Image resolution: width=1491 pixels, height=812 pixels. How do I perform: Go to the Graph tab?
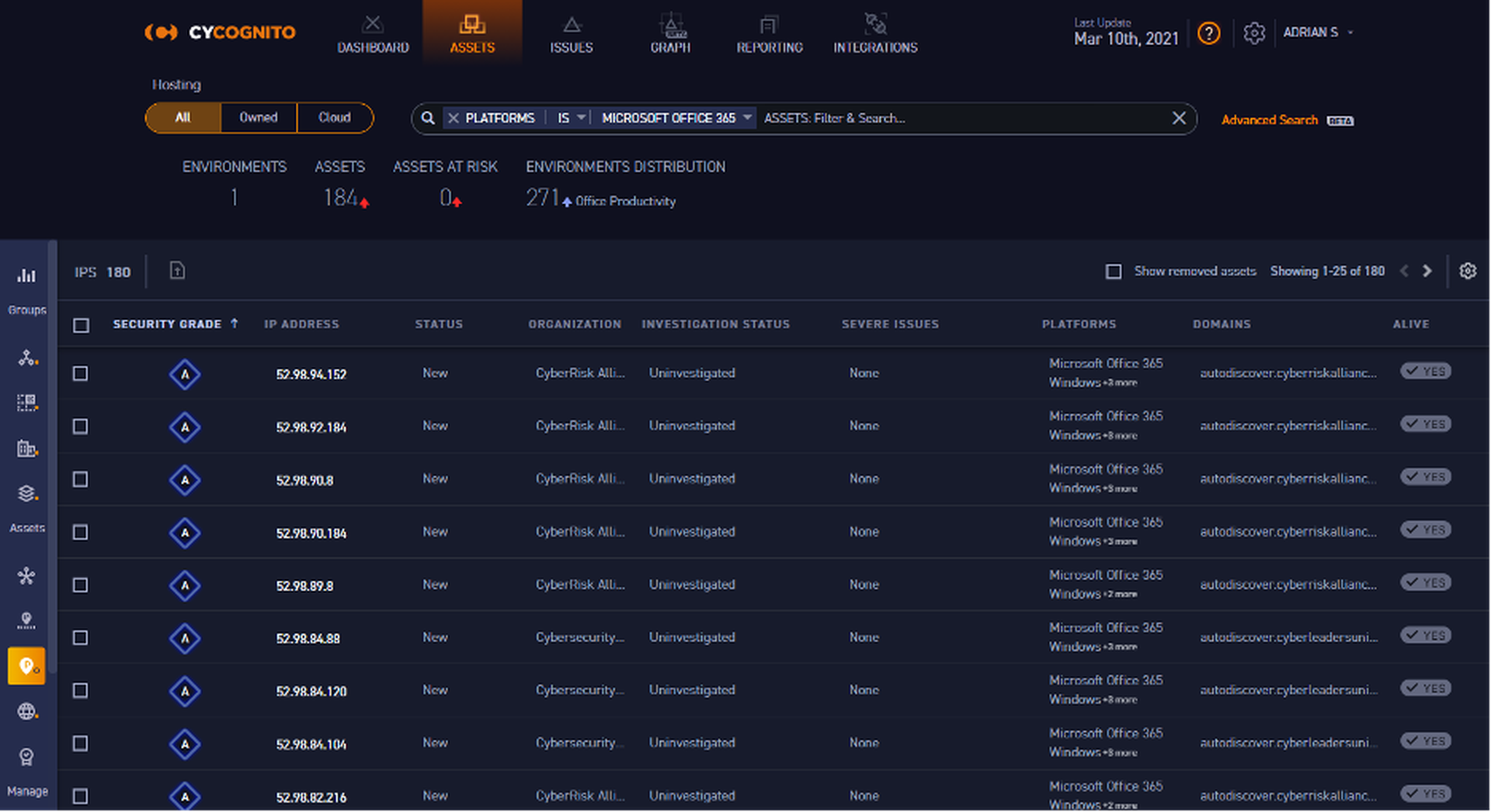tap(670, 33)
